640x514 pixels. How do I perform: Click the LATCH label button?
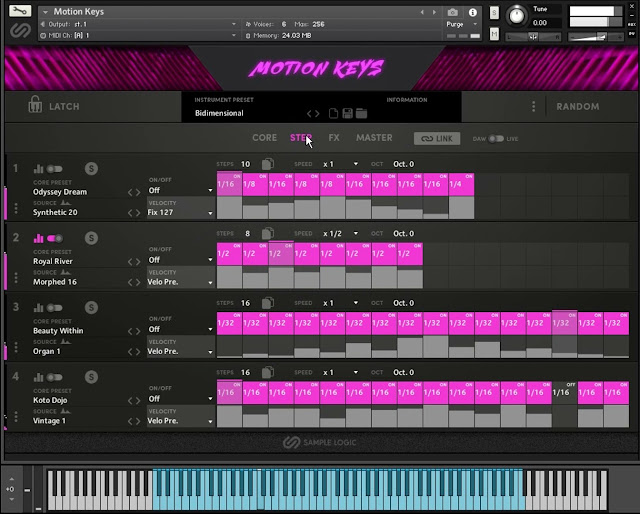coord(64,107)
